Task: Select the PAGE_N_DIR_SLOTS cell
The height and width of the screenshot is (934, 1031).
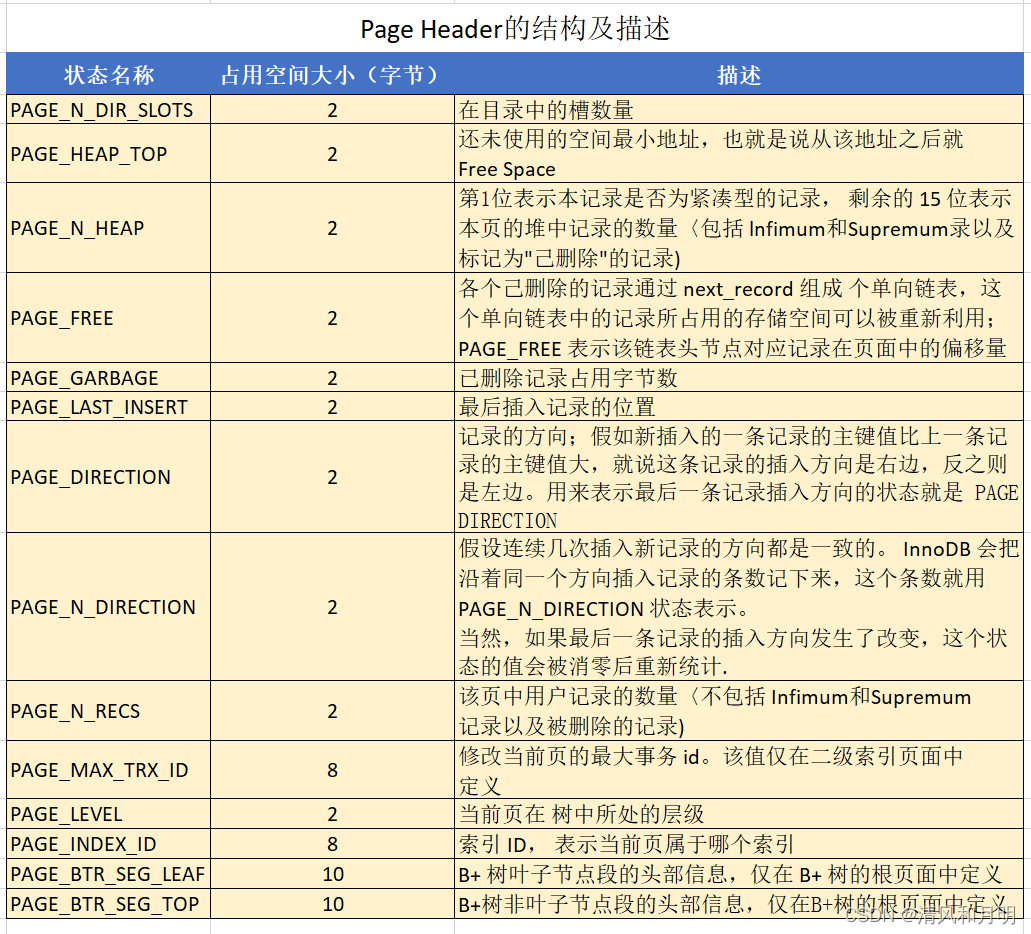Action: (108, 110)
